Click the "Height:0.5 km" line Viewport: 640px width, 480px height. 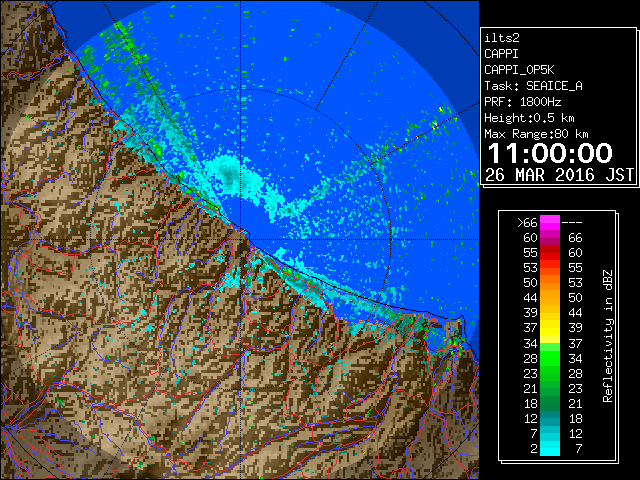coord(529,118)
